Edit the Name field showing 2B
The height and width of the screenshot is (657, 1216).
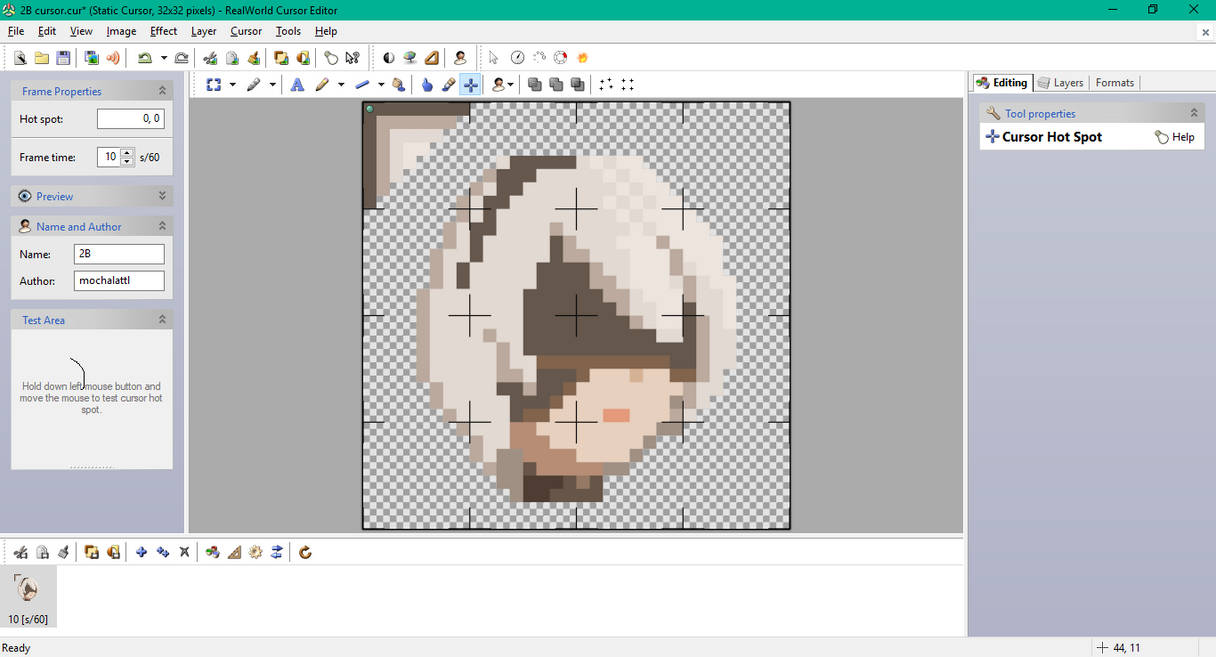coord(119,254)
